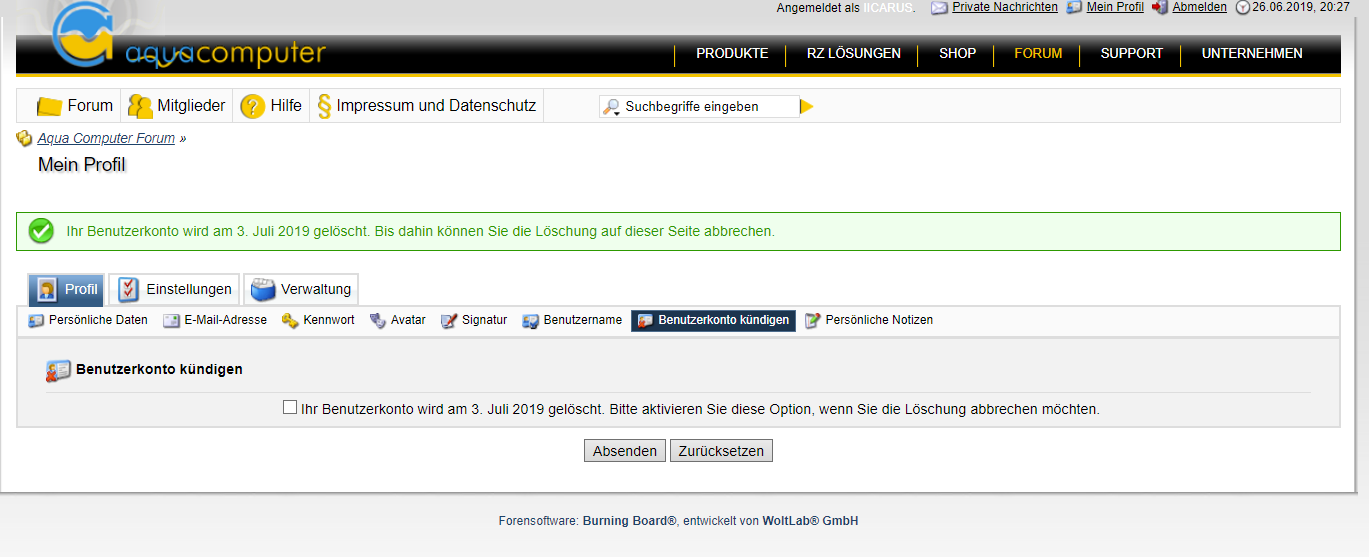
Task: Open the Kennwort subtab
Action: pos(318,321)
